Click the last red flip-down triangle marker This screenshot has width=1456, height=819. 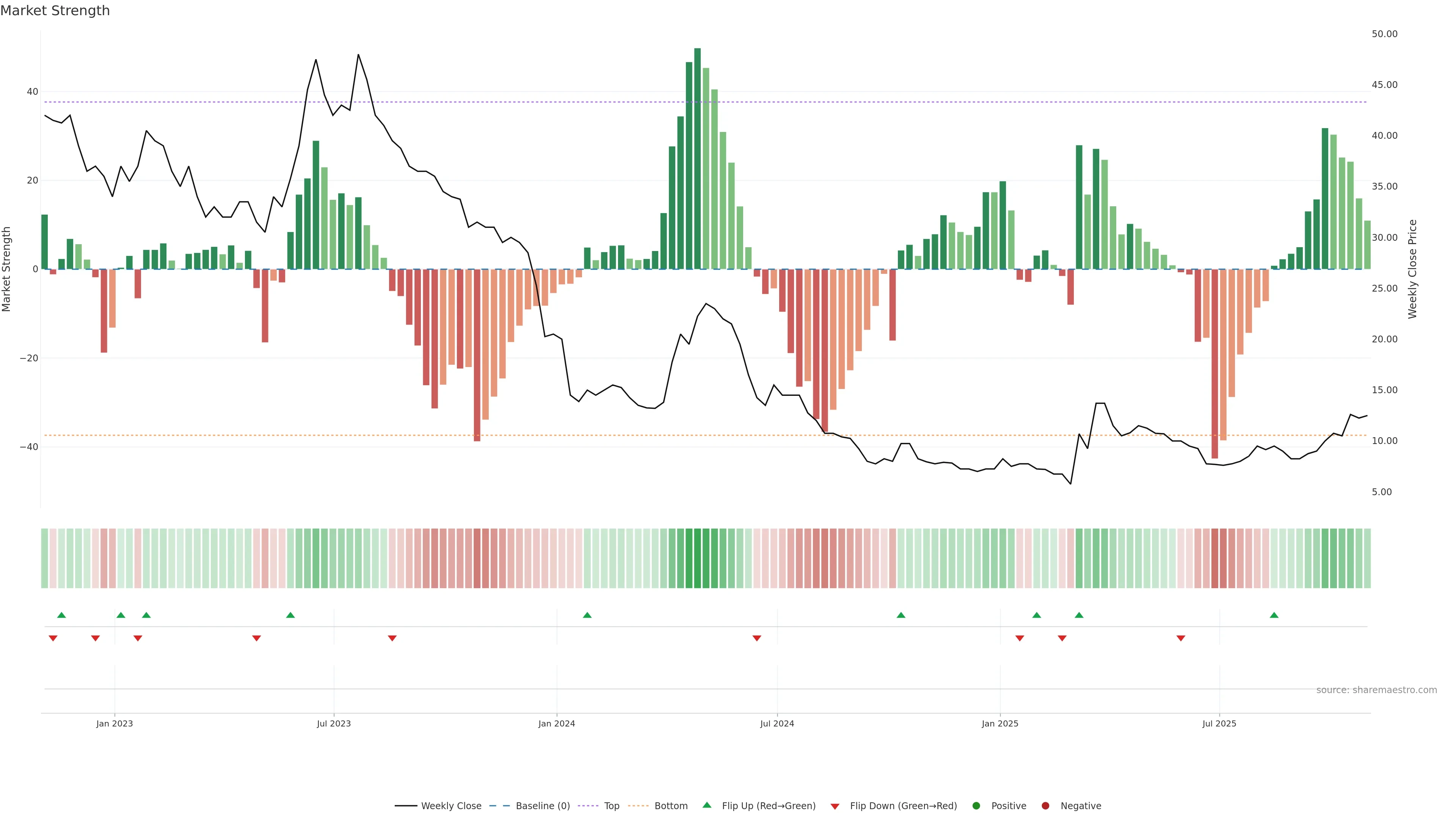click(1181, 638)
